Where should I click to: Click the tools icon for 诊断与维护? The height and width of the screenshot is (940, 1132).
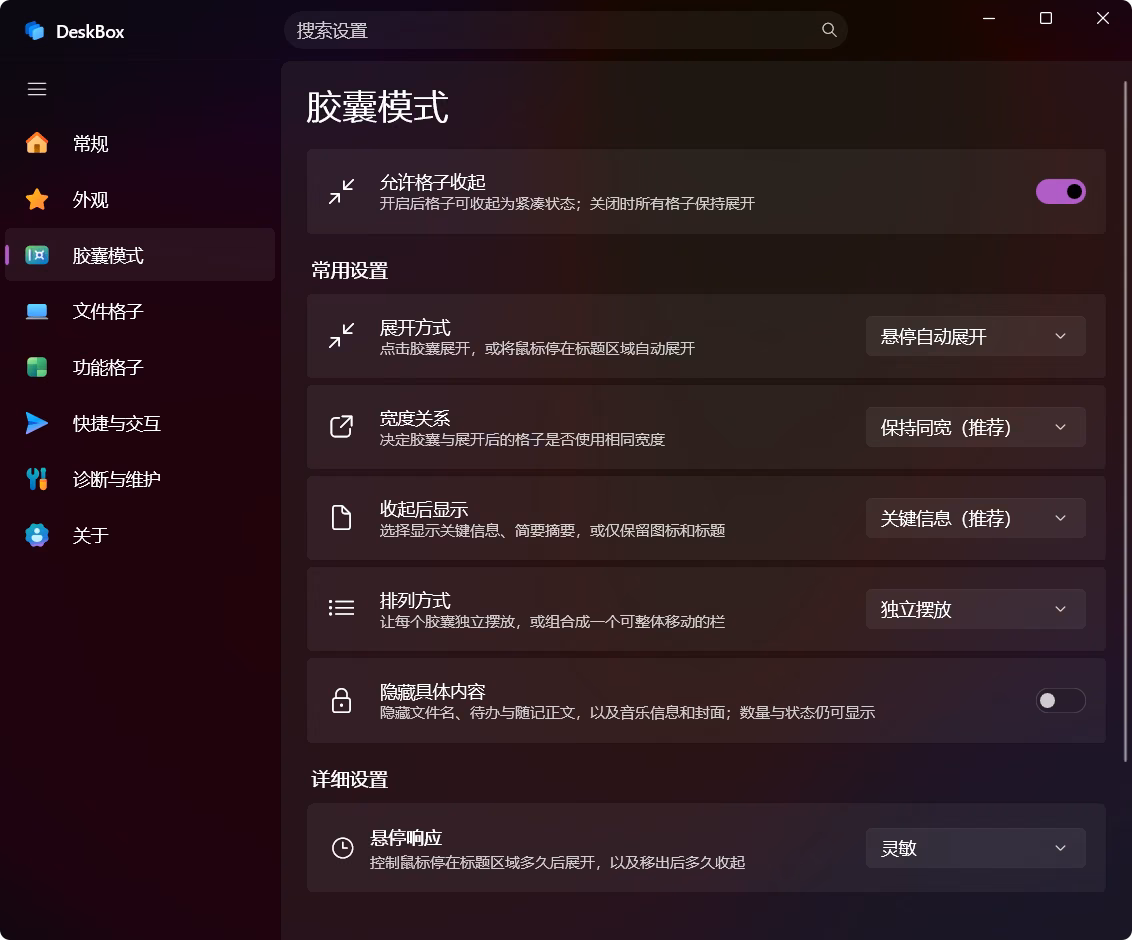tap(37, 479)
